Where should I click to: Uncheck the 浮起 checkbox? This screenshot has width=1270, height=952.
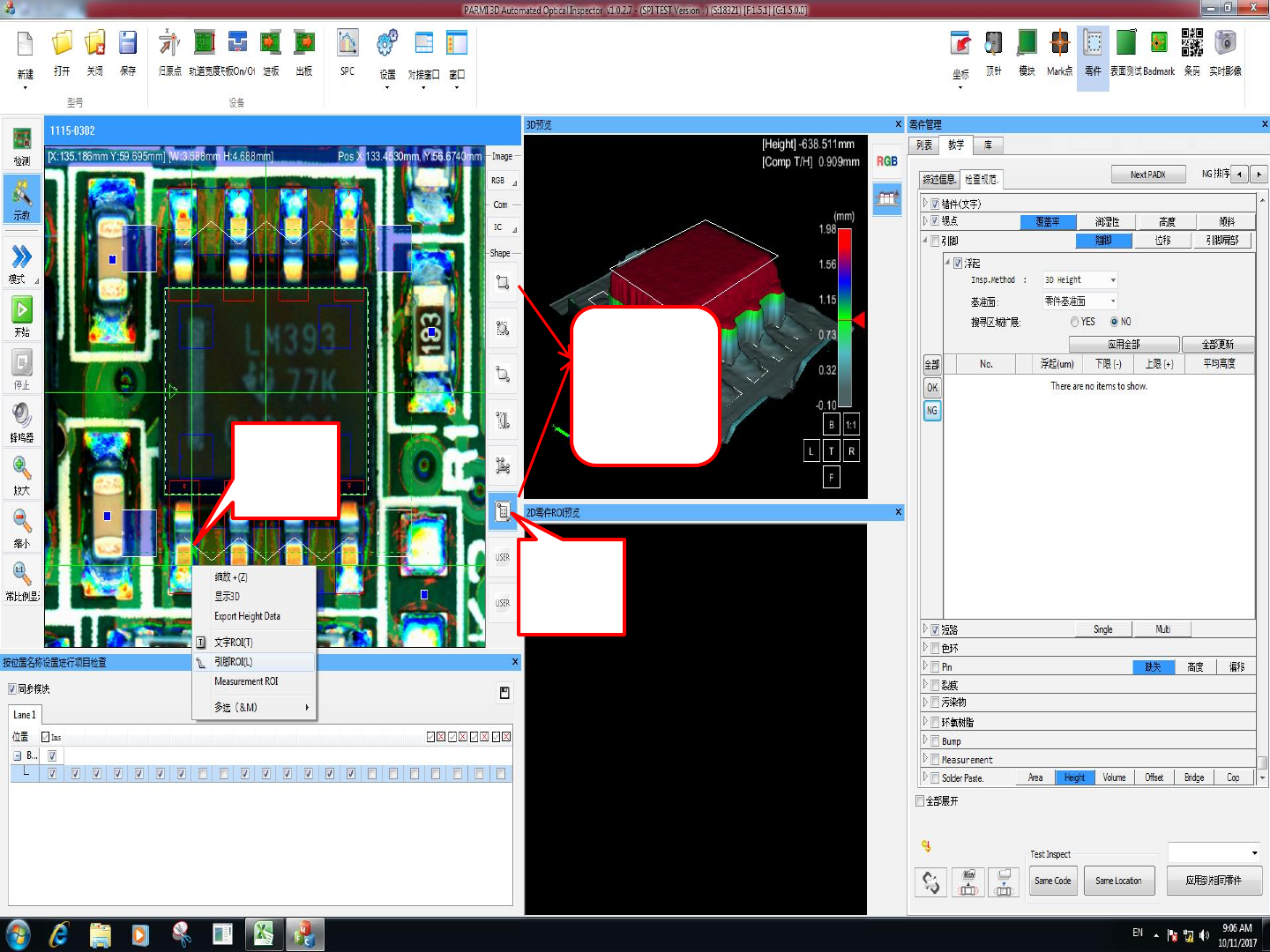(958, 263)
